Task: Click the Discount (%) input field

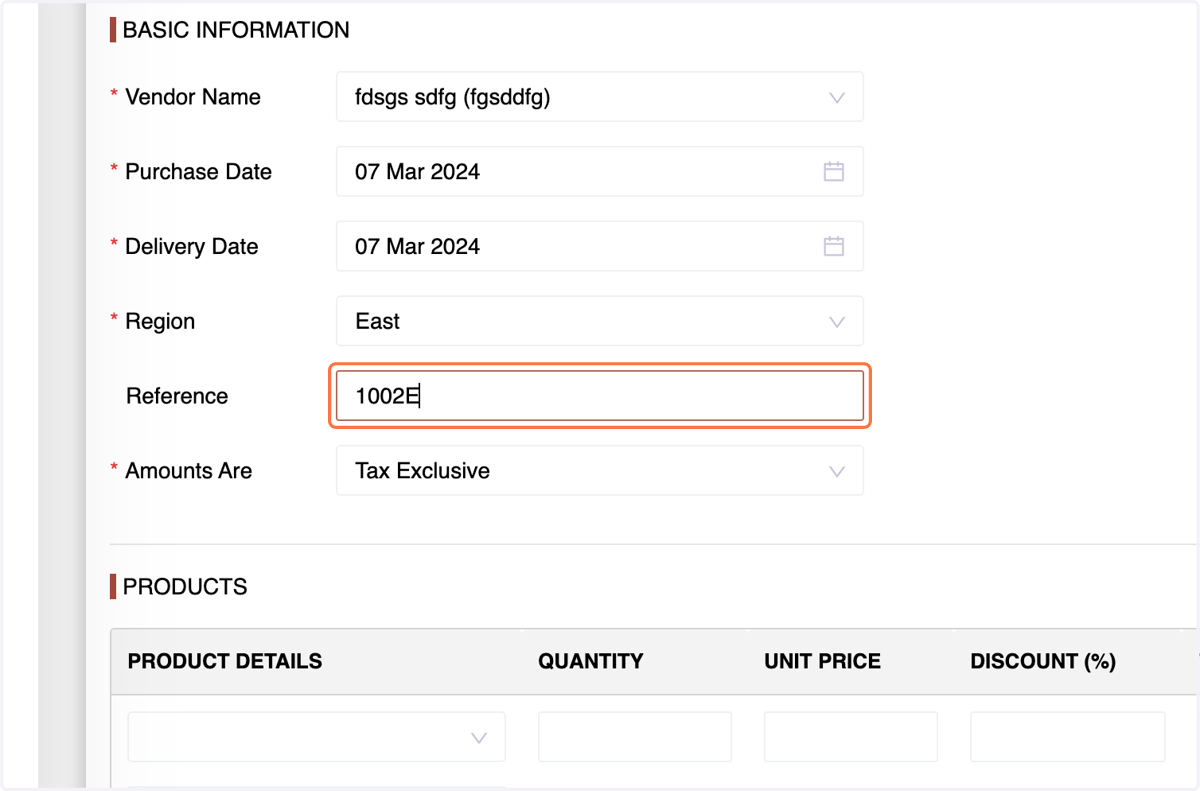Action: click(x=1068, y=737)
